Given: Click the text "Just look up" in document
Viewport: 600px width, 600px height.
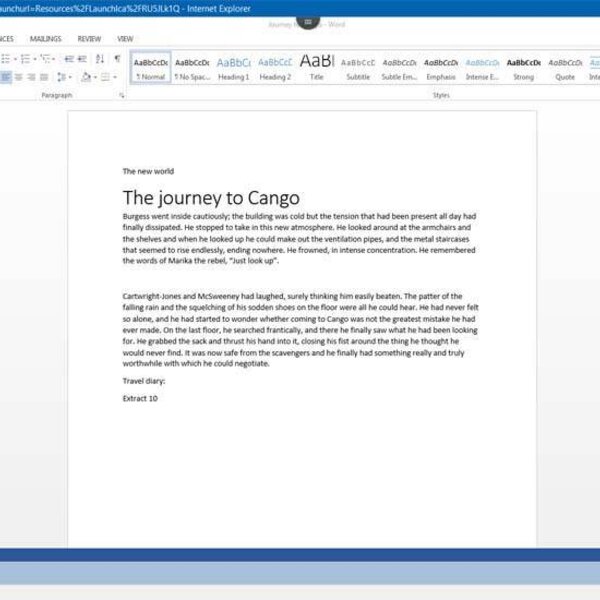Looking at the screenshot, I should tap(253, 261).
